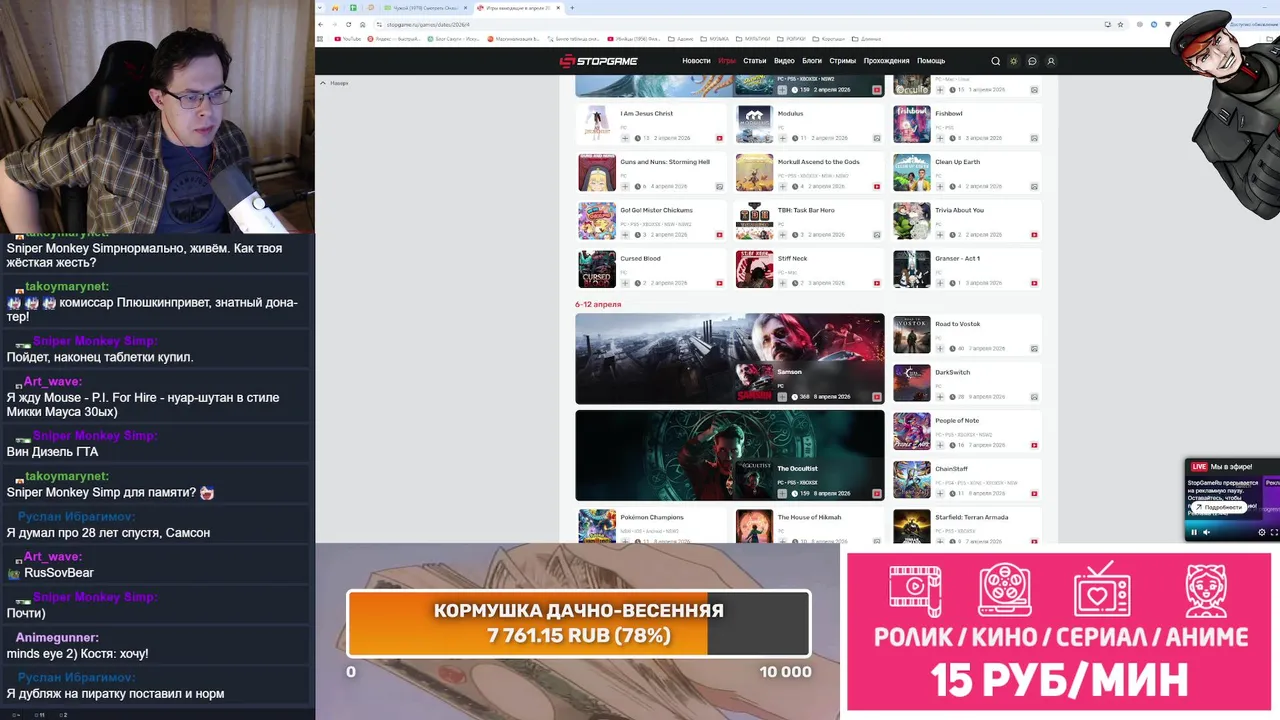Open the Помощь menu item
Image resolution: width=1280 pixels, height=720 pixels.
(931, 61)
